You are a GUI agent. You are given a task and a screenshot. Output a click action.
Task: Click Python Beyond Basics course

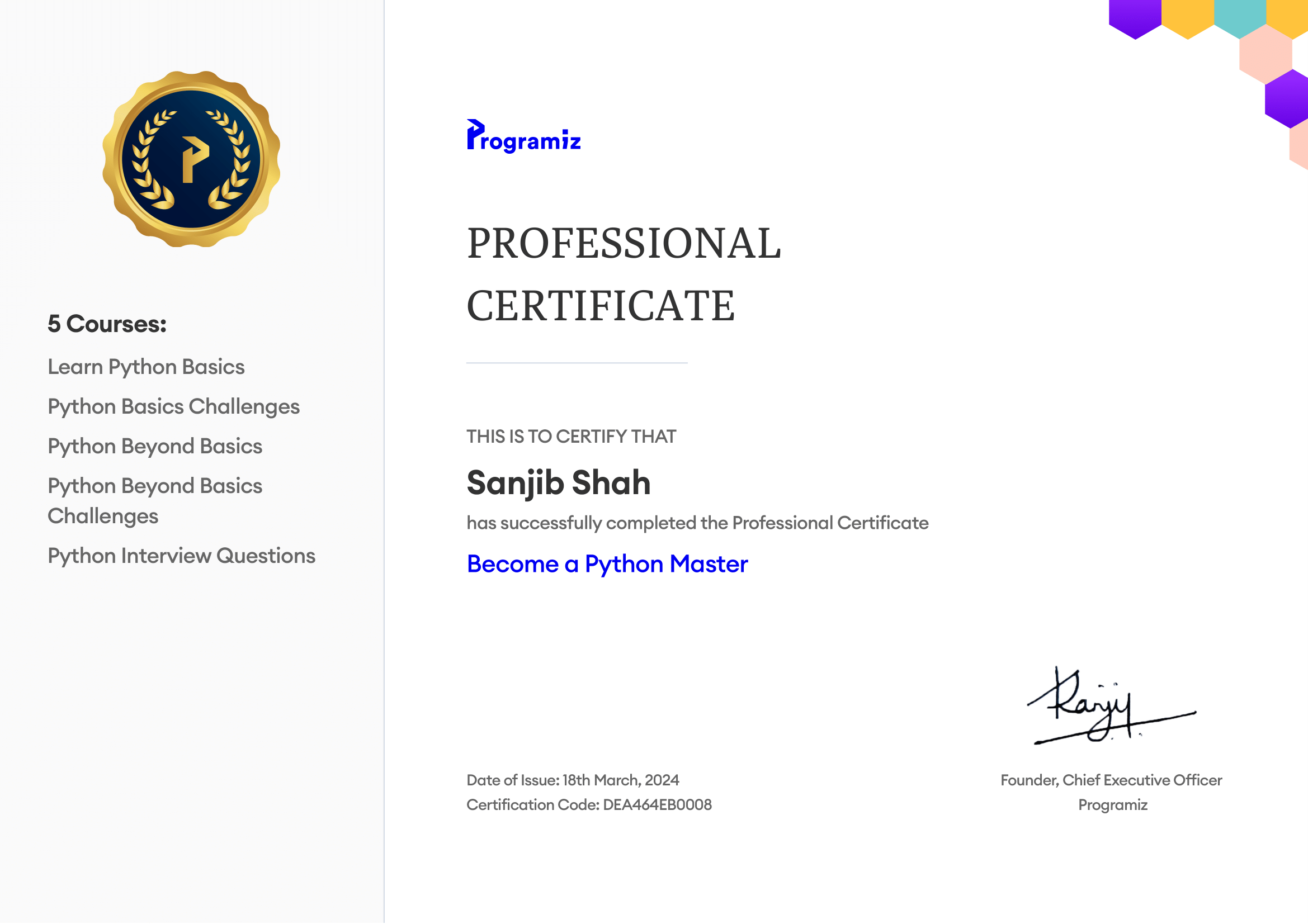(155, 447)
